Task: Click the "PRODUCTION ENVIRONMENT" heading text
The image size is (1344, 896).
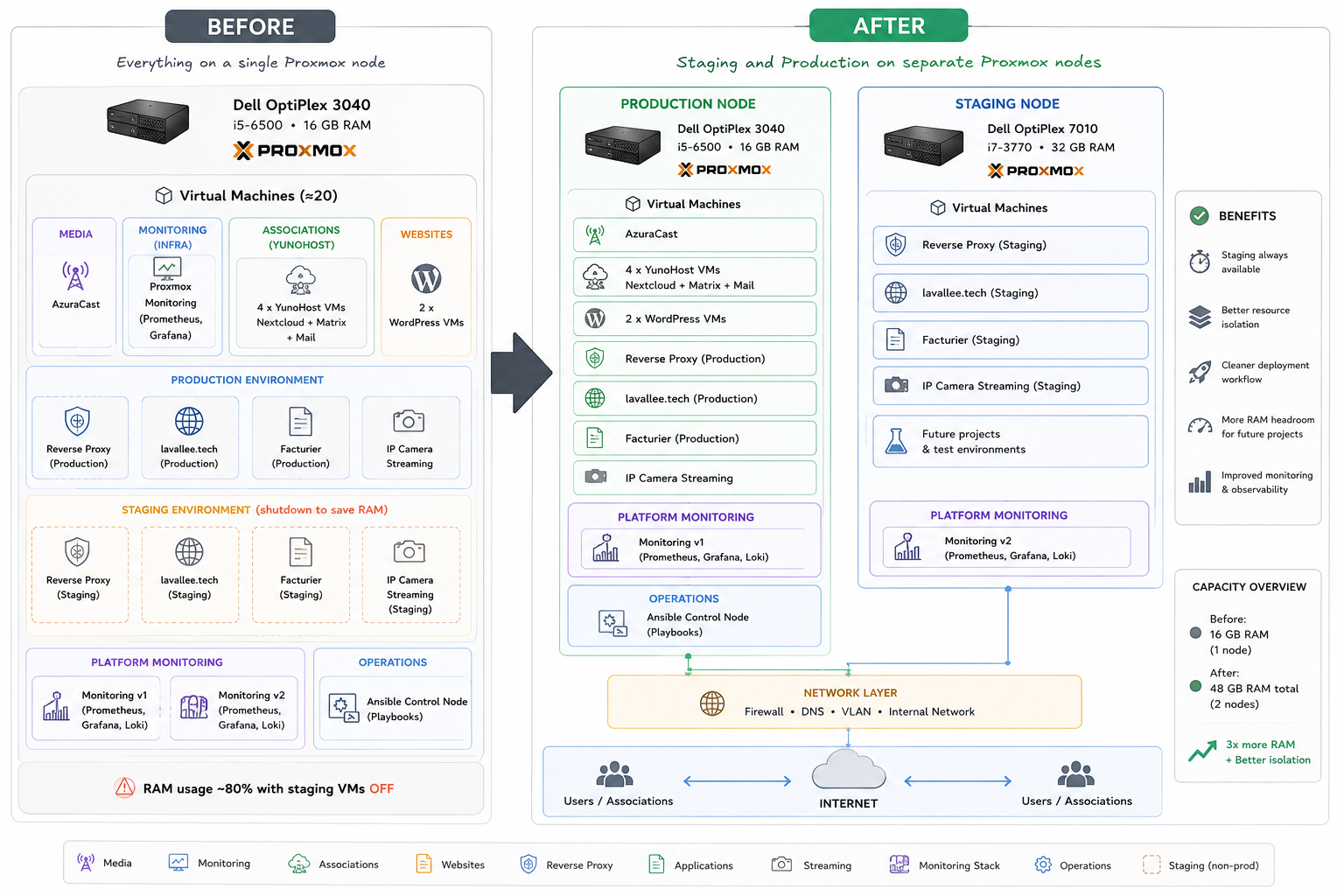Action: tap(248, 381)
